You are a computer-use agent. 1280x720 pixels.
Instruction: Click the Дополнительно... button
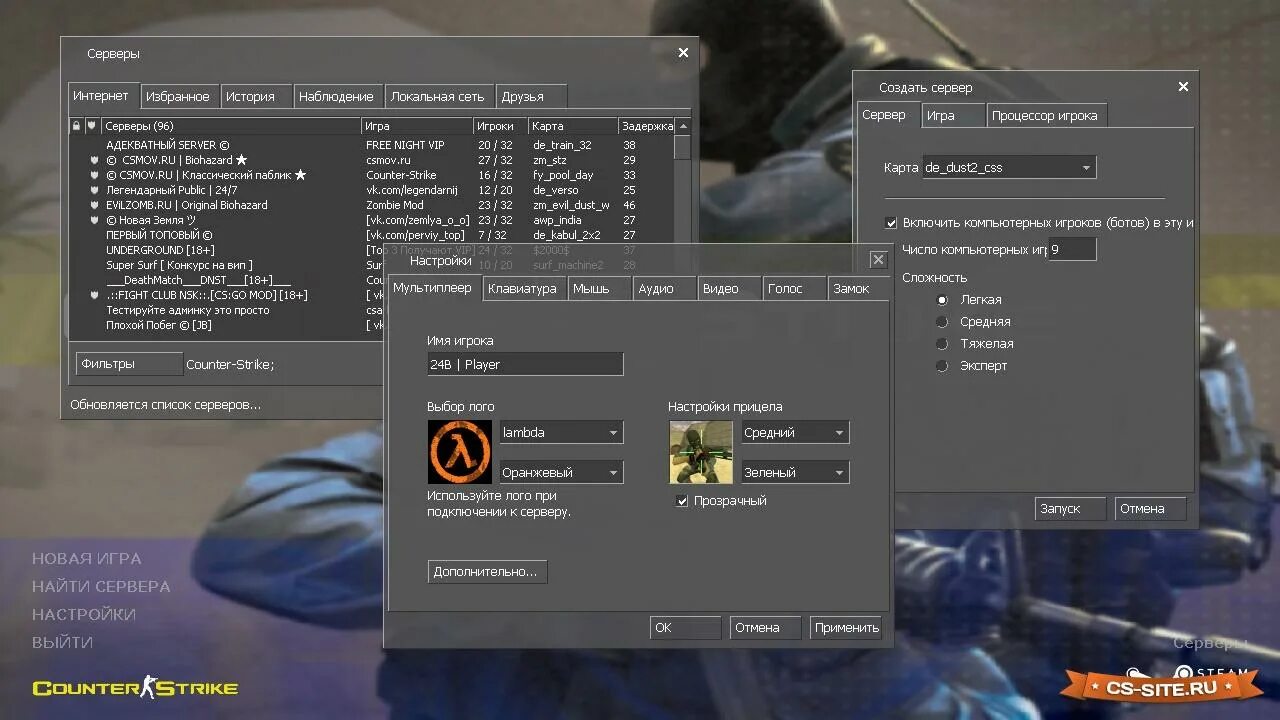click(487, 572)
